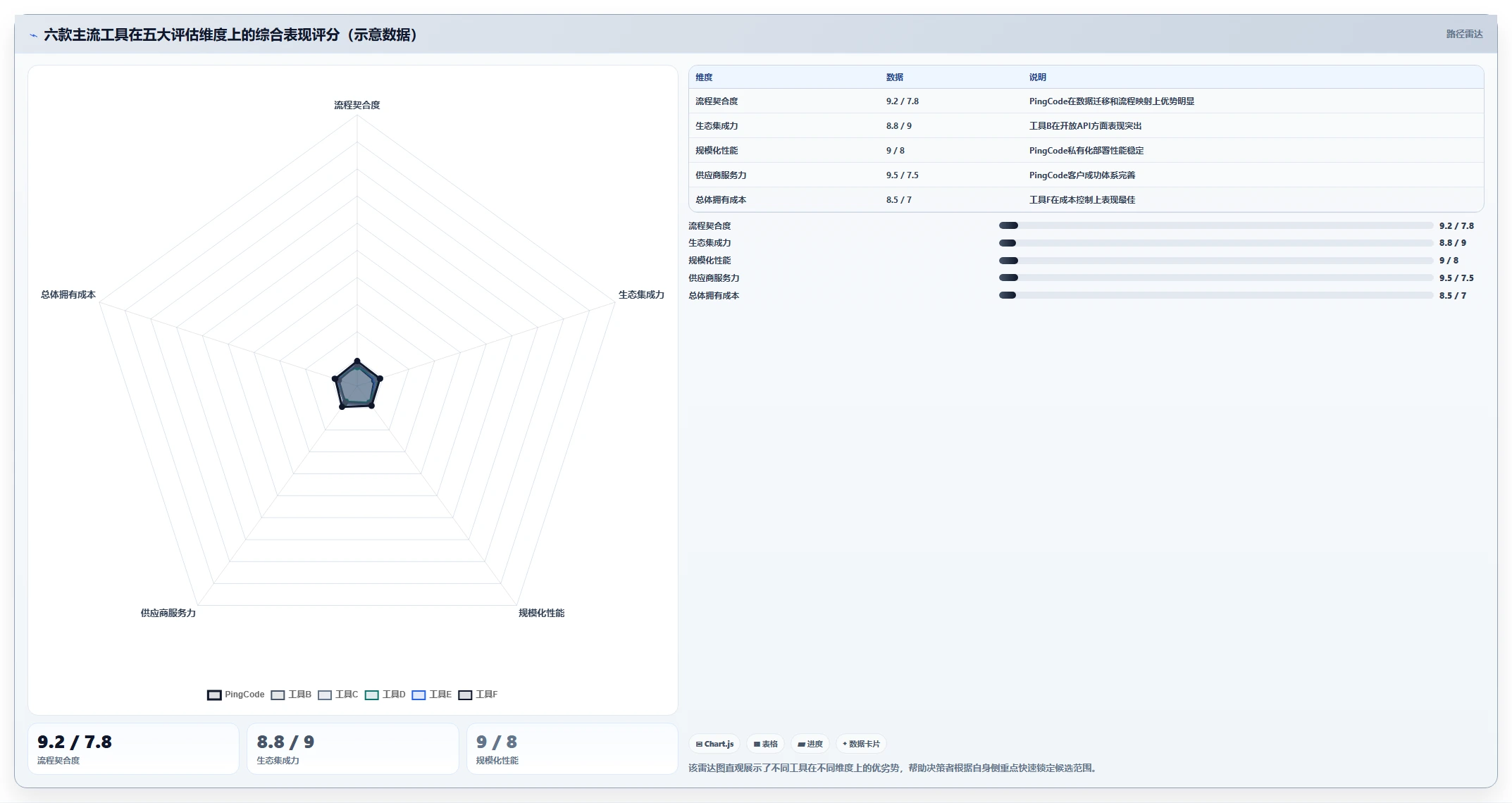Open the 8.8 / 9 生态集成力 stat card

[x=352, y=749]
